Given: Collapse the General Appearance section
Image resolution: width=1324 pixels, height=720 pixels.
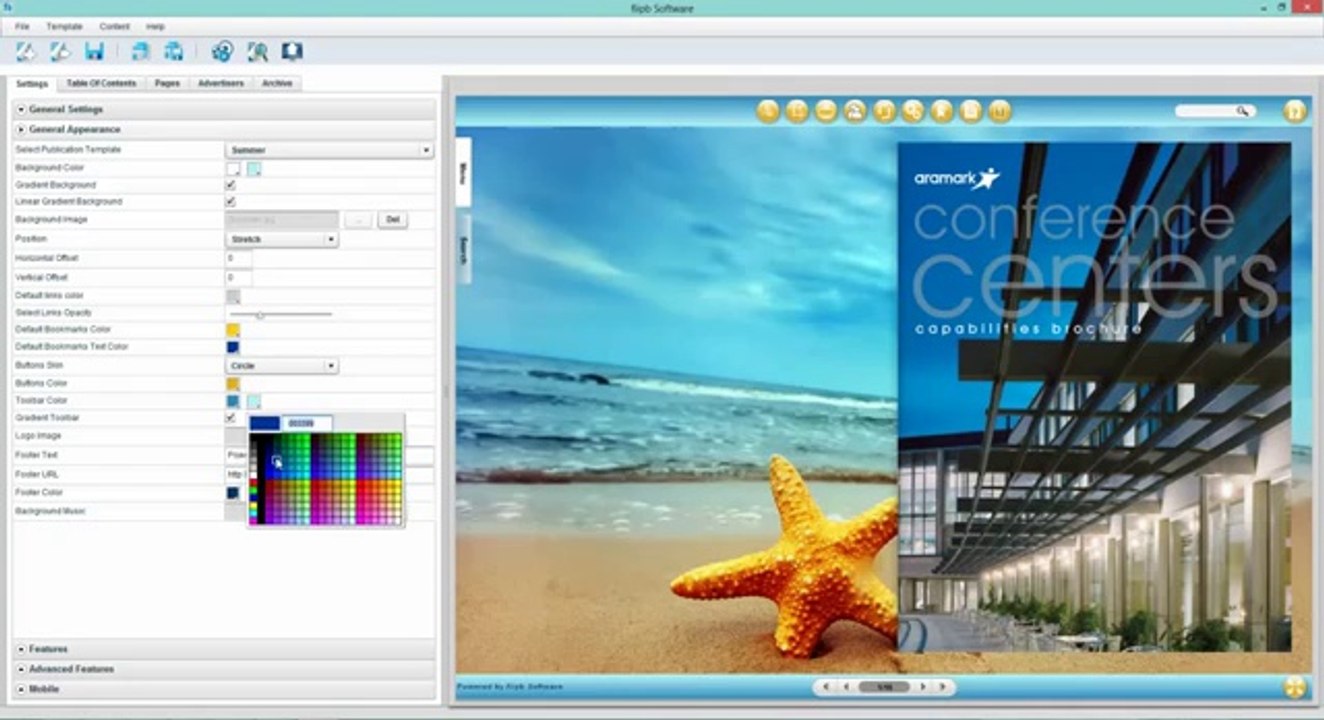Looking at the screenshot, I should click(x=224, y=129).
